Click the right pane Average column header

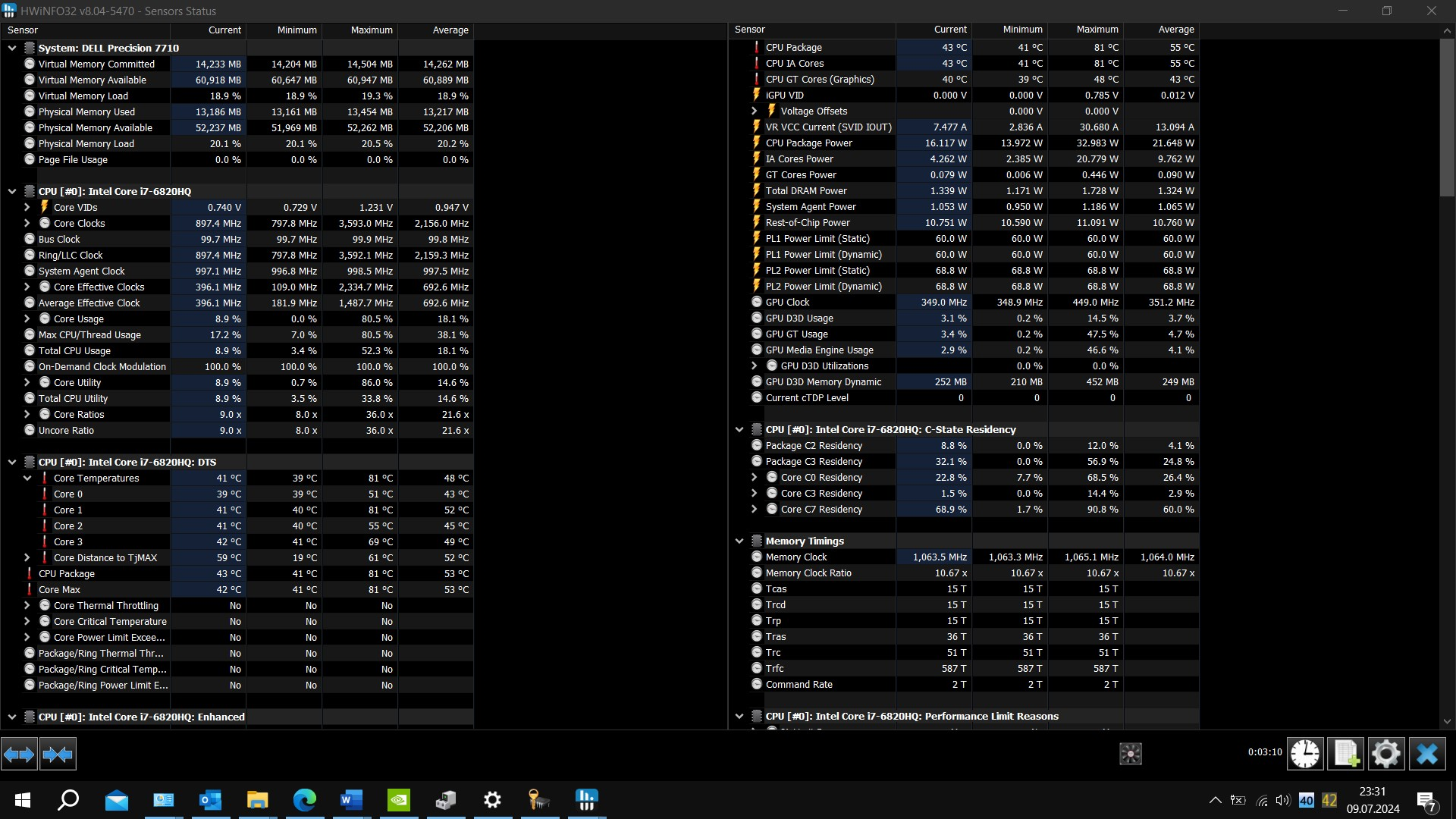[1162, 30]
